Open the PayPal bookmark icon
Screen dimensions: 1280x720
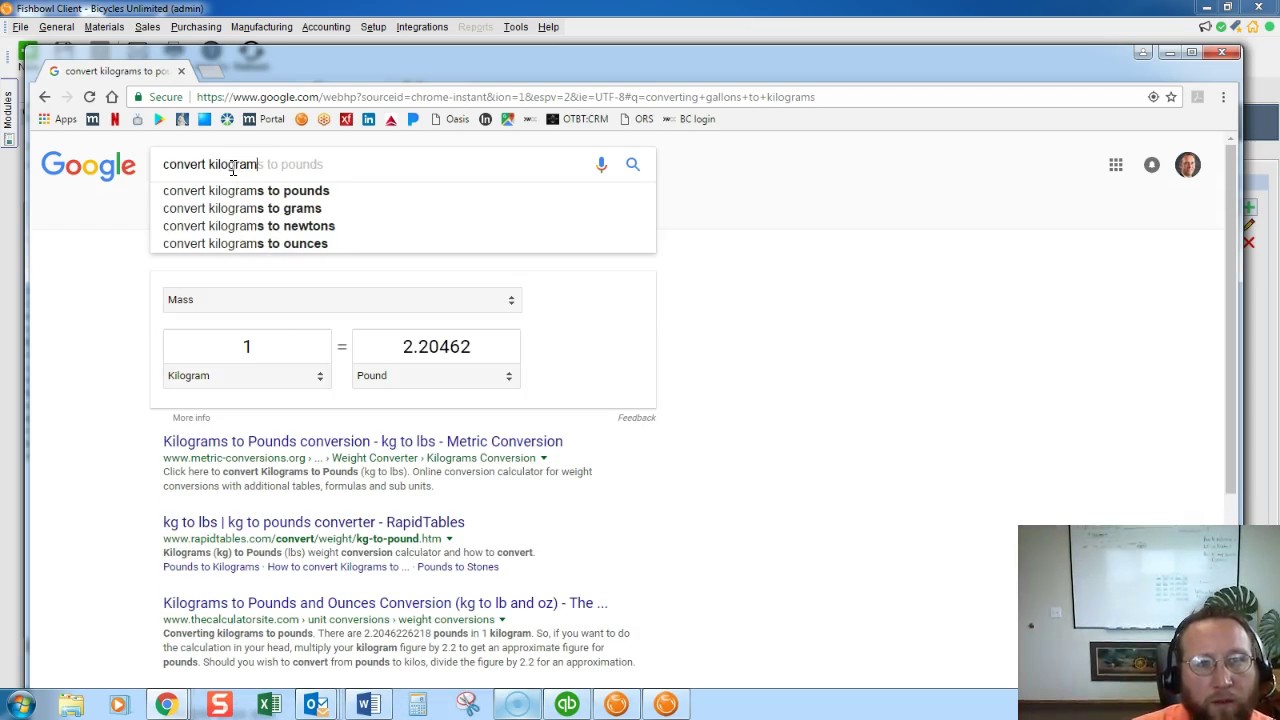point(413,119)
